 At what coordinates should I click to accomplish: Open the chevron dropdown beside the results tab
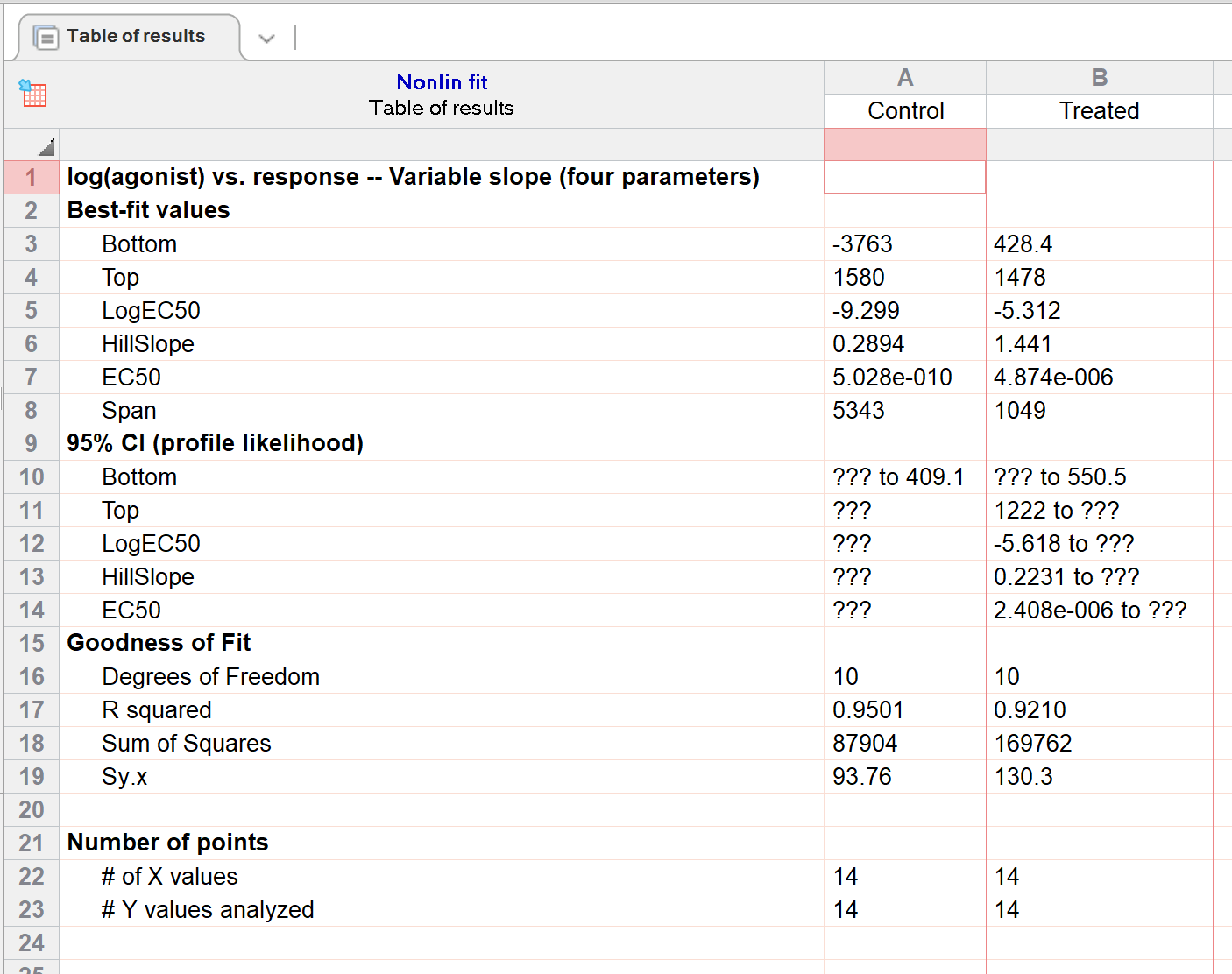(x=267, y=38)
